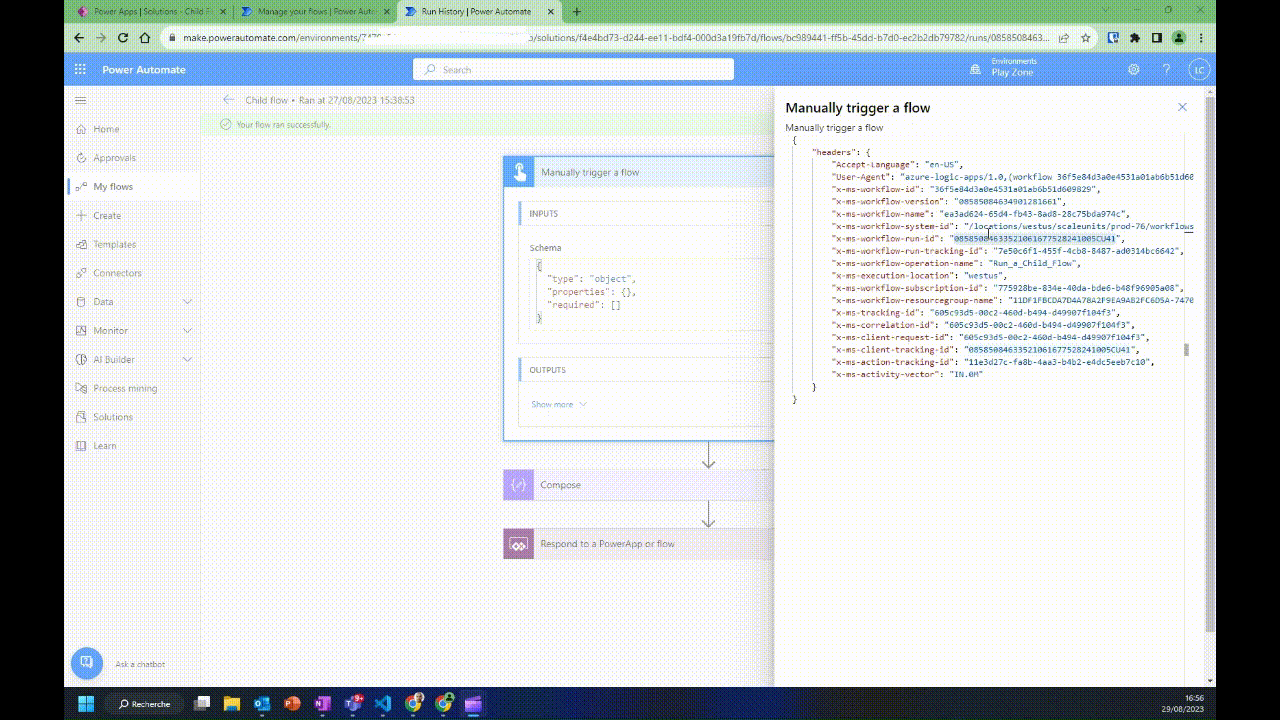Click the Respond to PowerApp step icon

click(x=519, y=544)
